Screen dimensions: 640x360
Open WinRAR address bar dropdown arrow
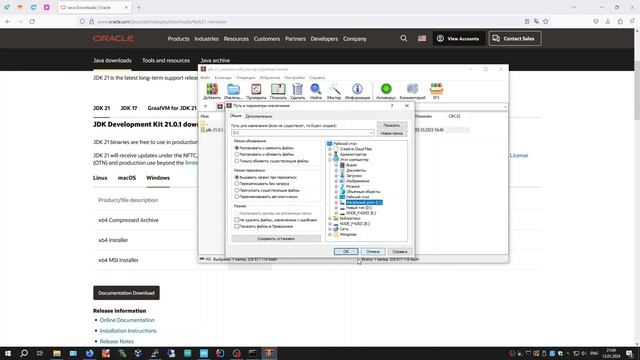[x=505, y=107]
